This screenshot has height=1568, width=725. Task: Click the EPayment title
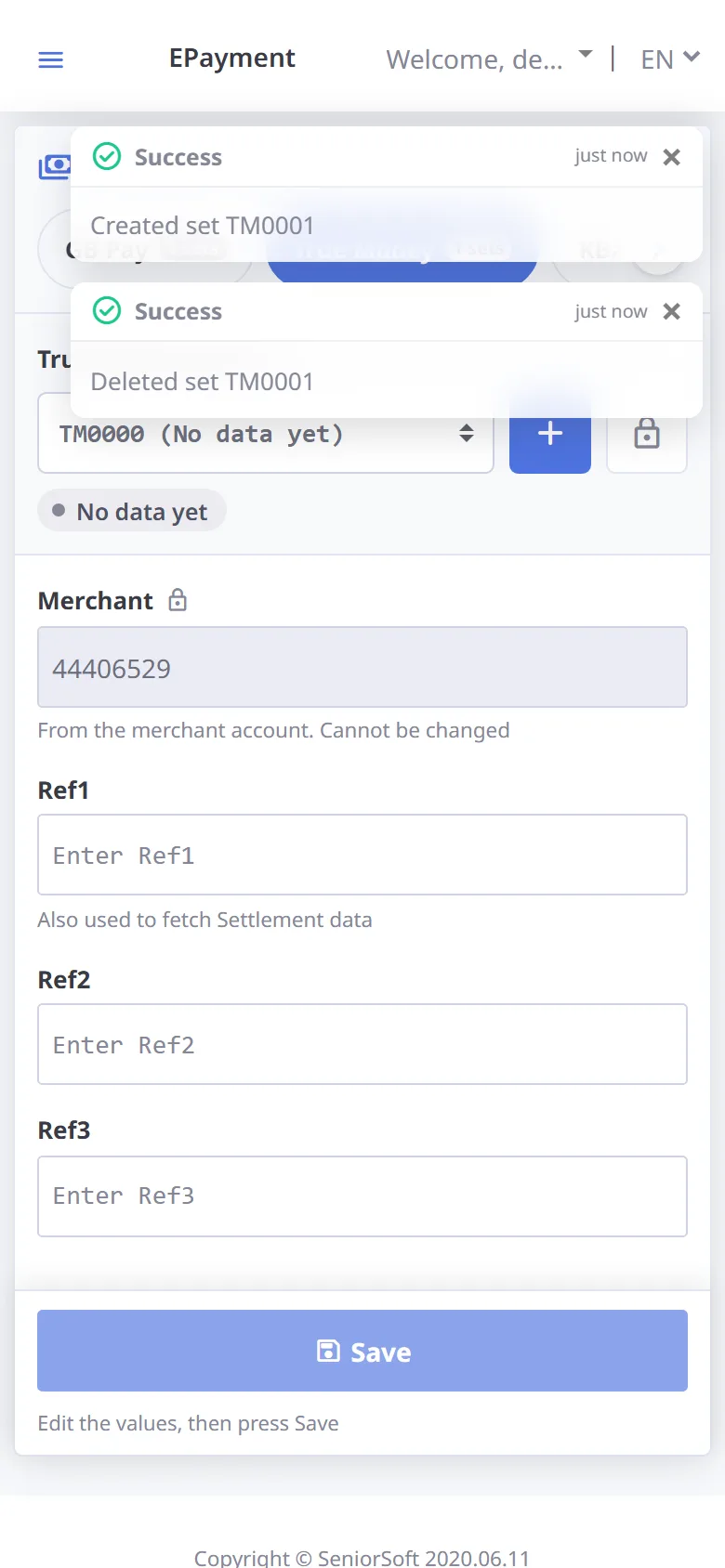[x=232, y=59]
